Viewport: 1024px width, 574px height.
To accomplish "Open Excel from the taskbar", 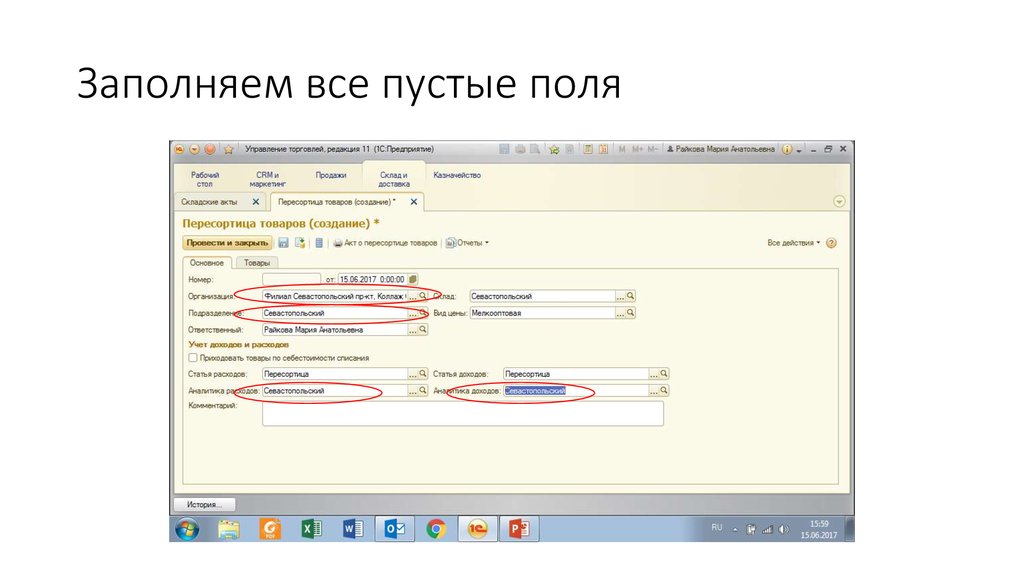I will coord(312,529).
